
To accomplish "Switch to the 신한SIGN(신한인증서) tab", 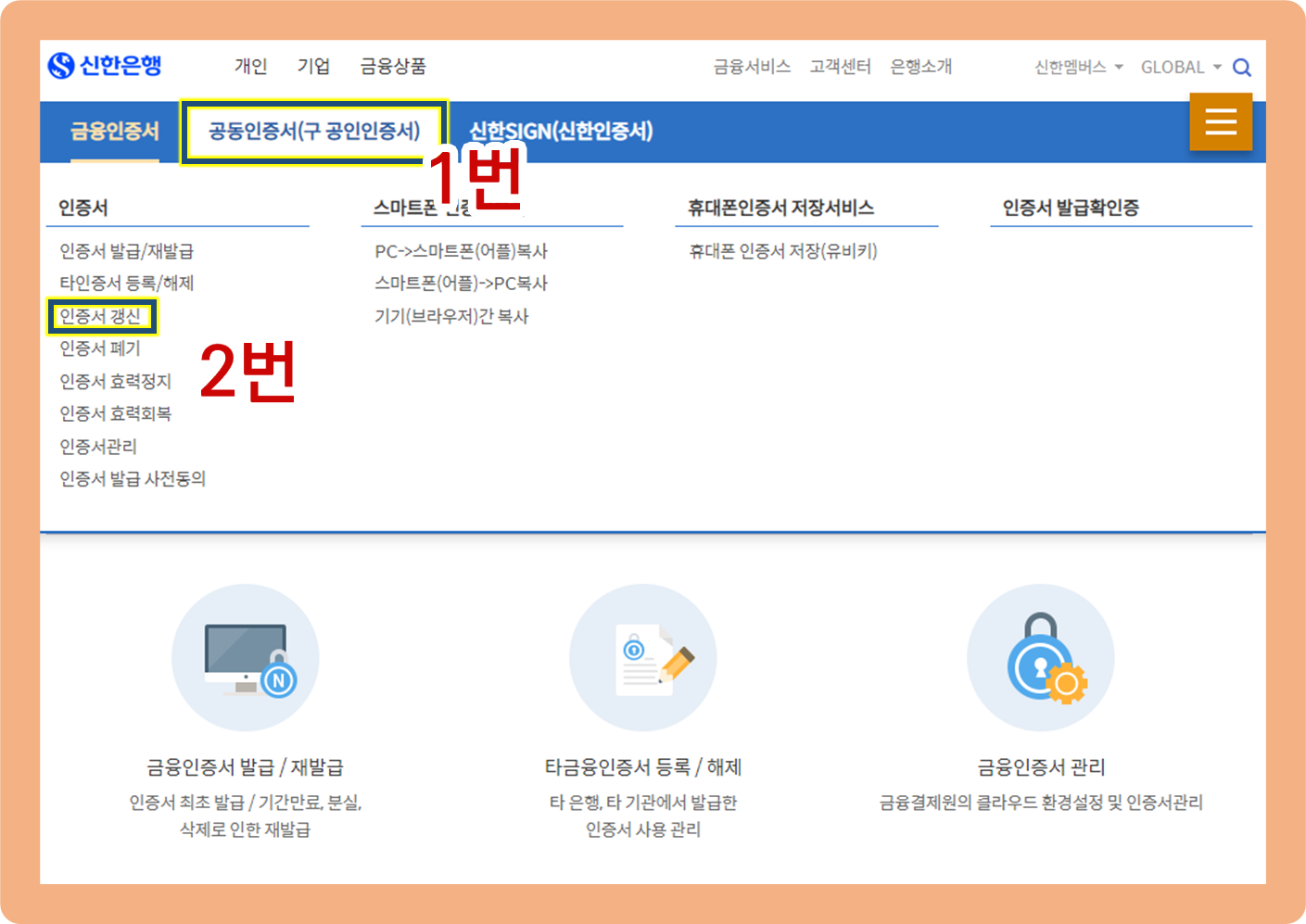I will coord(561,132).
